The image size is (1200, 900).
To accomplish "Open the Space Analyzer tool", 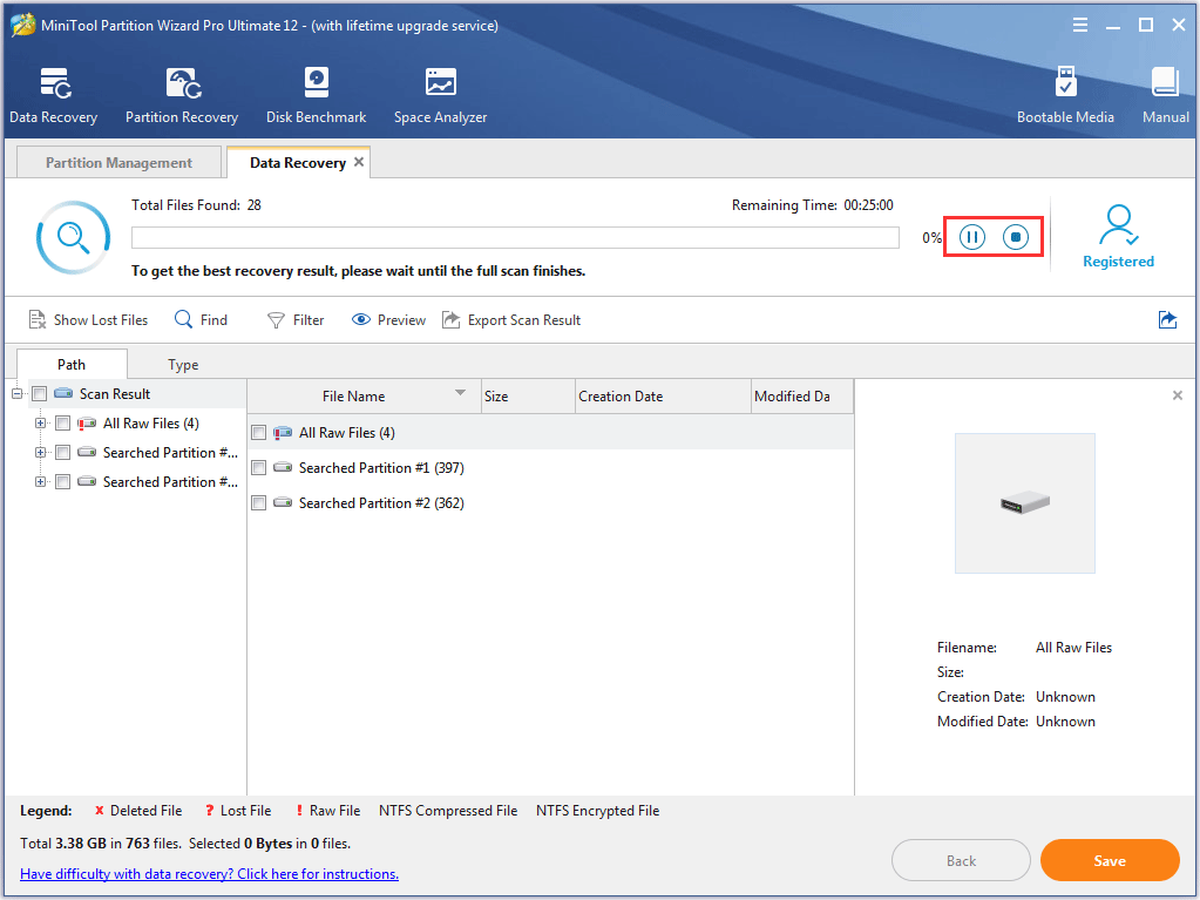I will (x=440, y=84).
